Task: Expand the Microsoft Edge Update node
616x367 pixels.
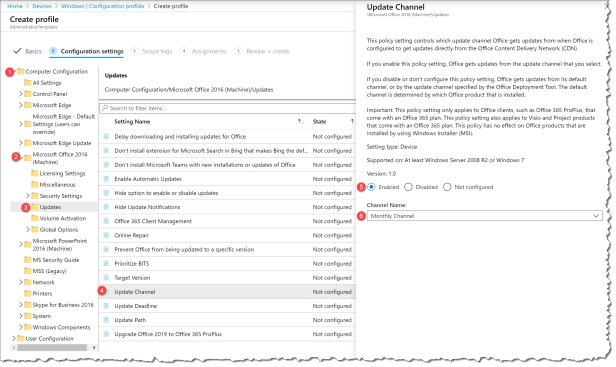Action: [x=20, y=143]
